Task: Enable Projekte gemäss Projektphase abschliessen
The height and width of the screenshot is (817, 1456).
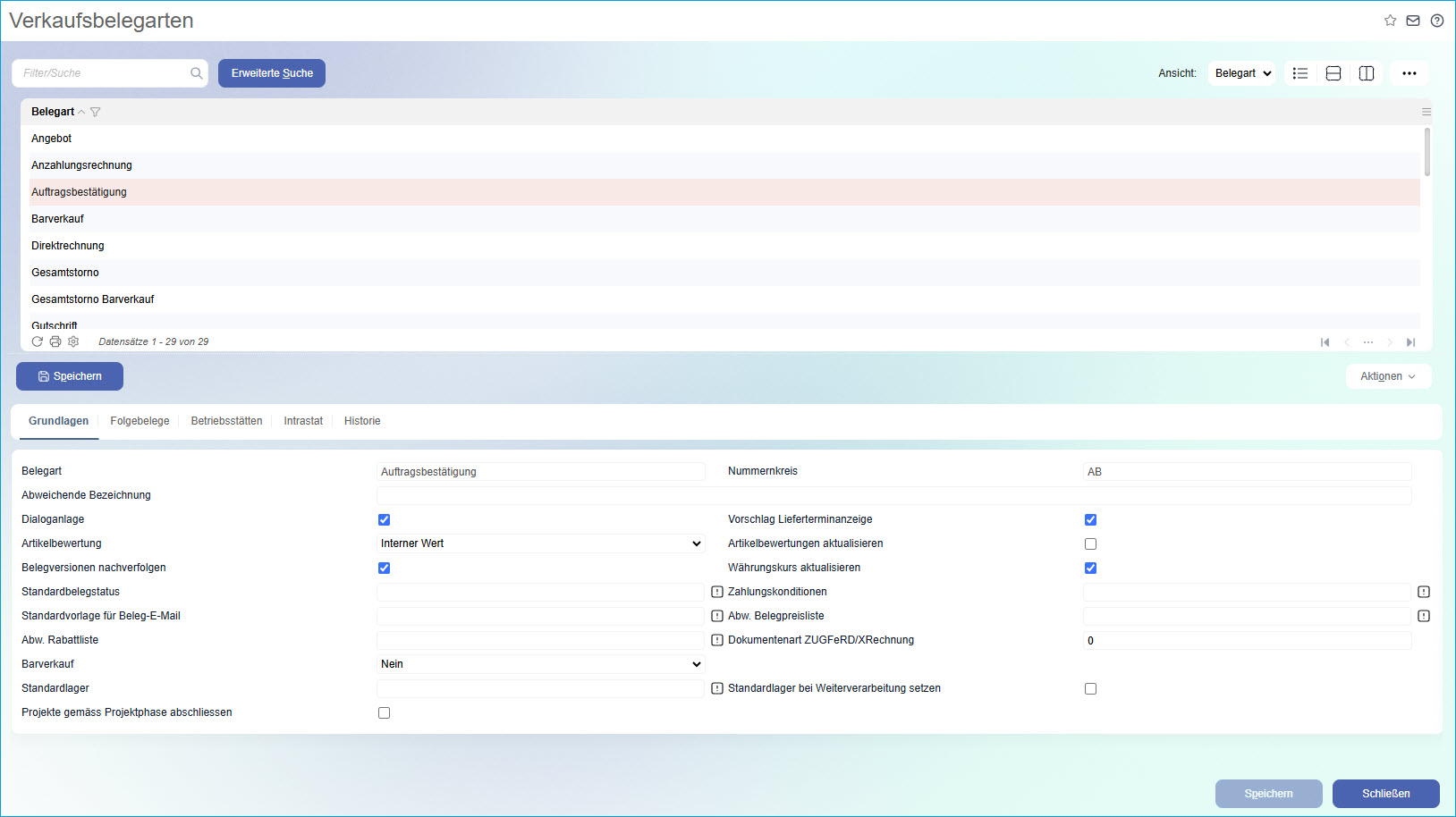Action: click(x=384, y=712)
